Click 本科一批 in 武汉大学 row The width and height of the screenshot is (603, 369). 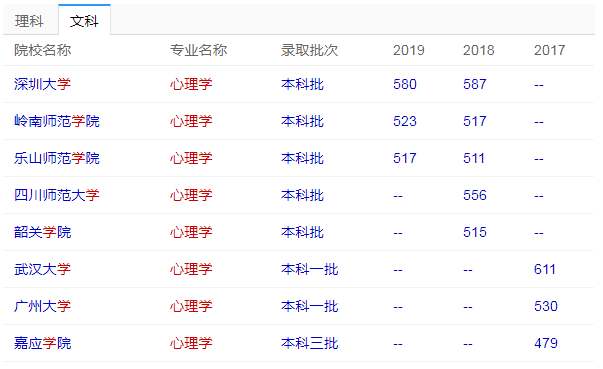pyautogui.click(x=310, y=269)
